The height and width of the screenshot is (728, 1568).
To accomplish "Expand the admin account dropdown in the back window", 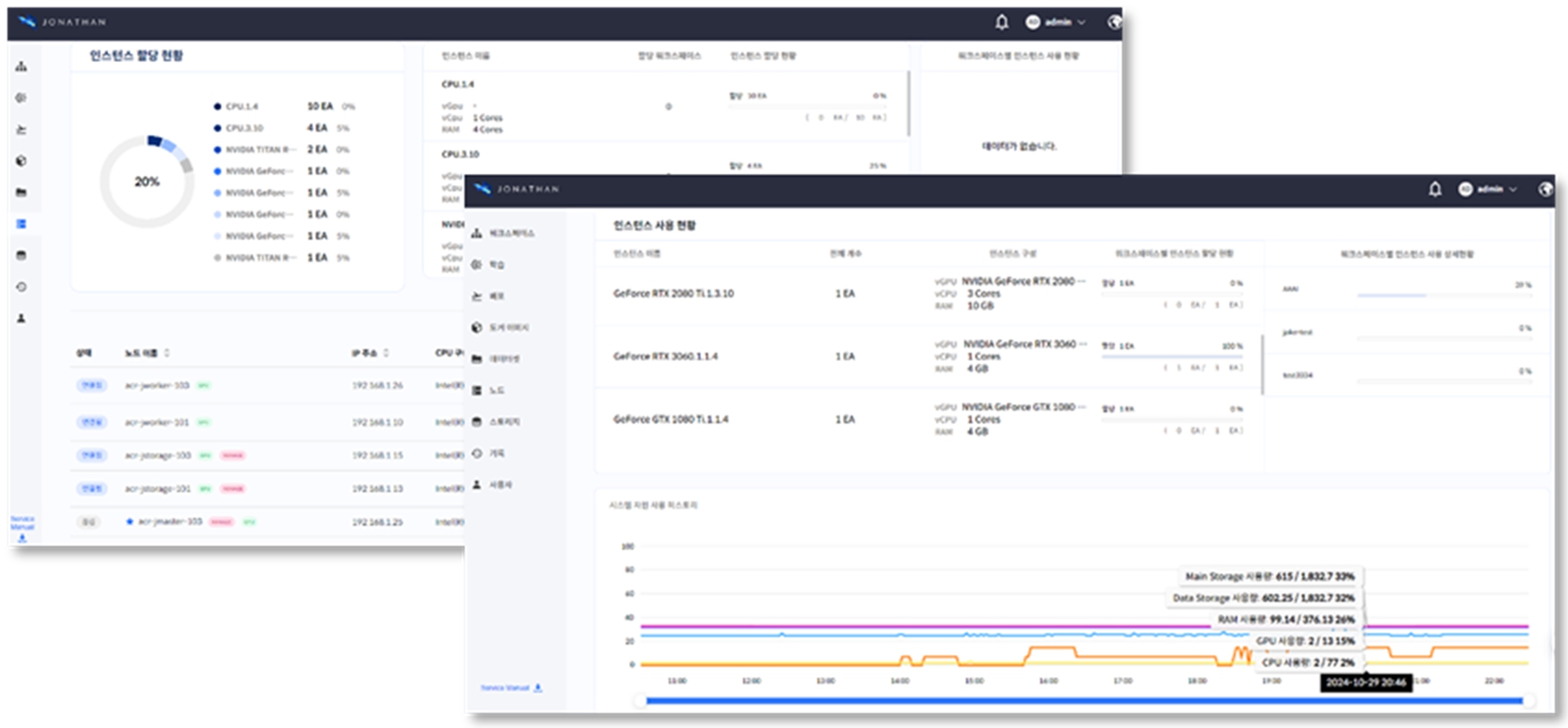I will click(x=1056, y=22).
